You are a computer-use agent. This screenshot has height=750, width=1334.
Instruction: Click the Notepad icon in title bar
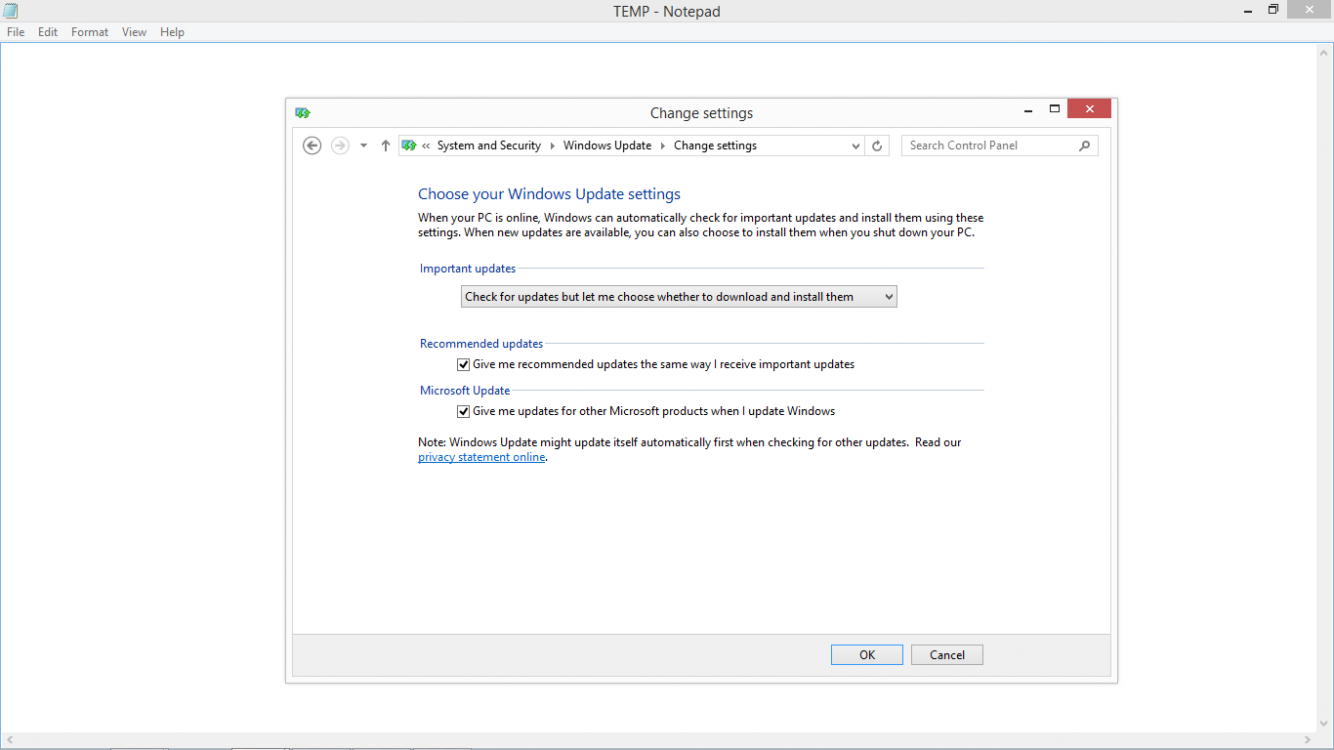[x=11, y=11]
